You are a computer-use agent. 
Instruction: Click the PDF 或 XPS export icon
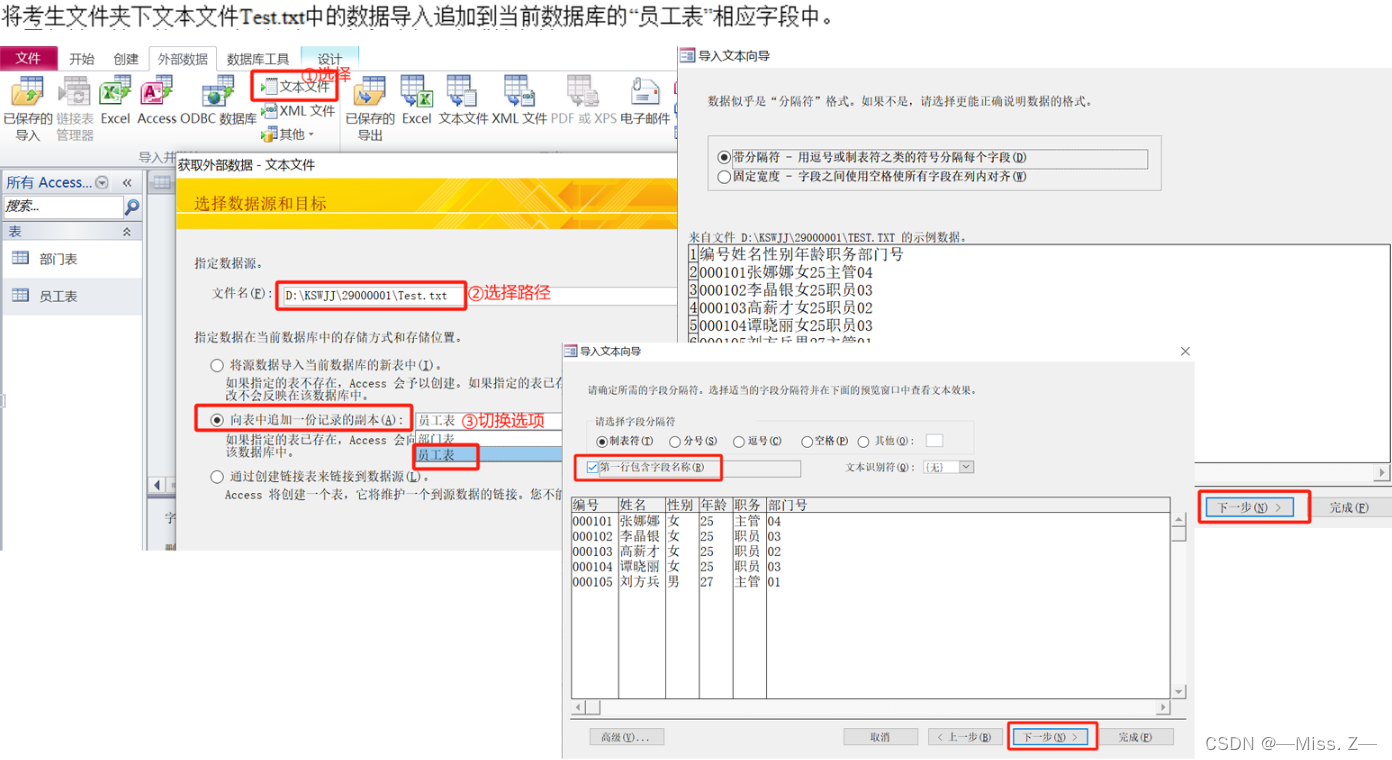[584, 102]
